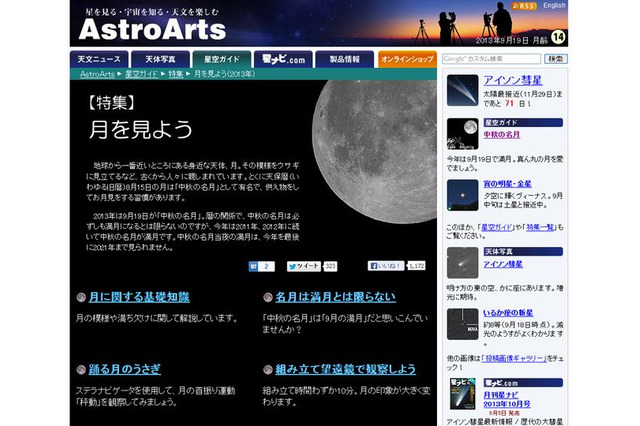
Task: Open 踊る月のうさぎ link
Action: coord(124,369)
